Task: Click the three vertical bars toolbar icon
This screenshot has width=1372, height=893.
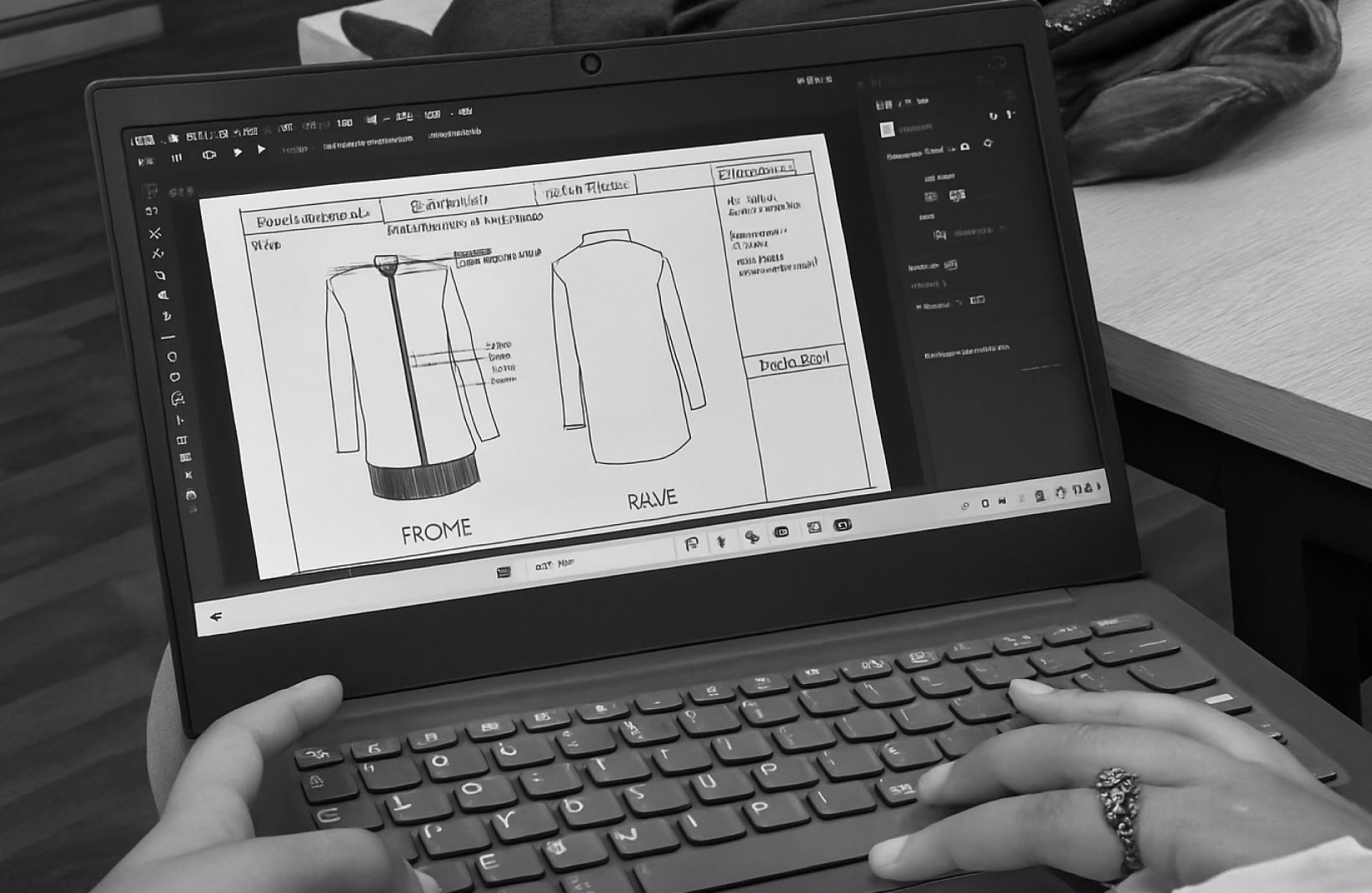Action: coord(177,157)
